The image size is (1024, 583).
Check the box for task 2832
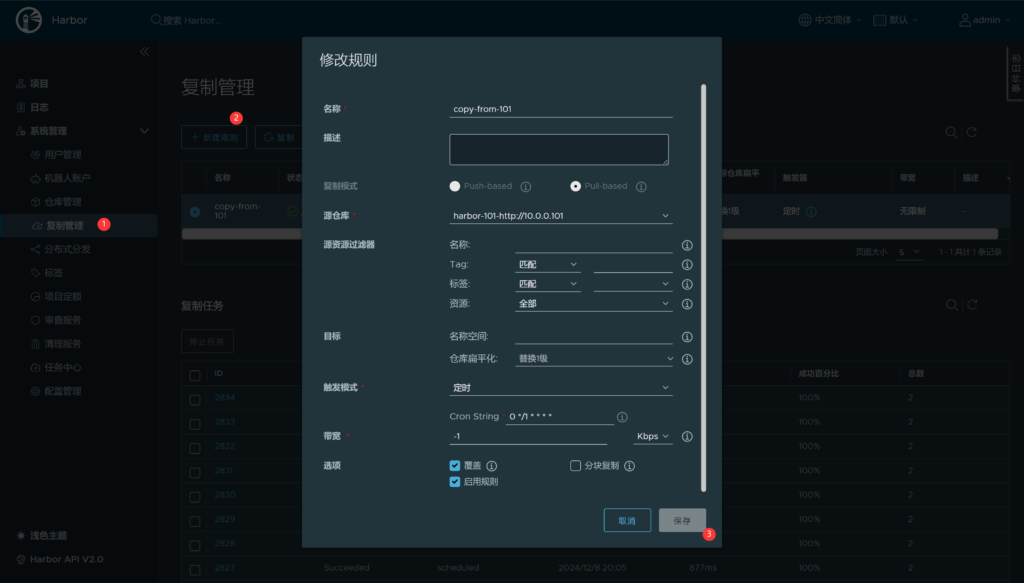(195, 449)
